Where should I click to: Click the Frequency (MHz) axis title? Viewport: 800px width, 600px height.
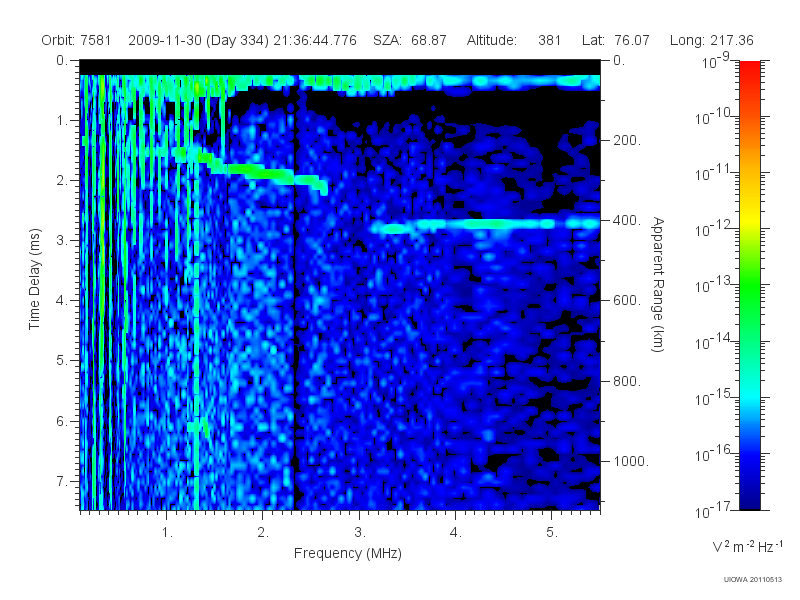pos(348,553)
